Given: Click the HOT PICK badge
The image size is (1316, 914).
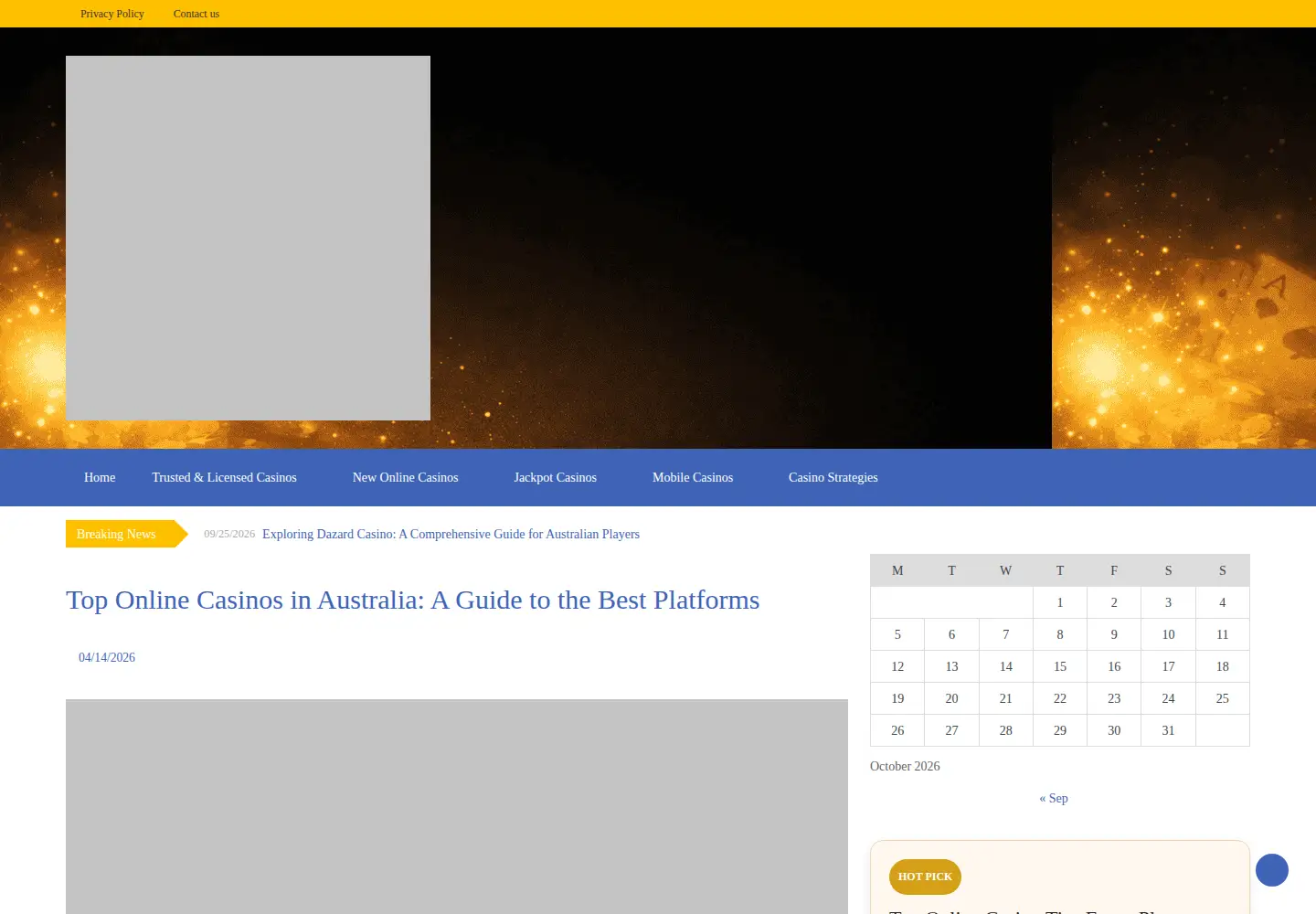Looking at the screenshot, I should [x=925, y=877].
